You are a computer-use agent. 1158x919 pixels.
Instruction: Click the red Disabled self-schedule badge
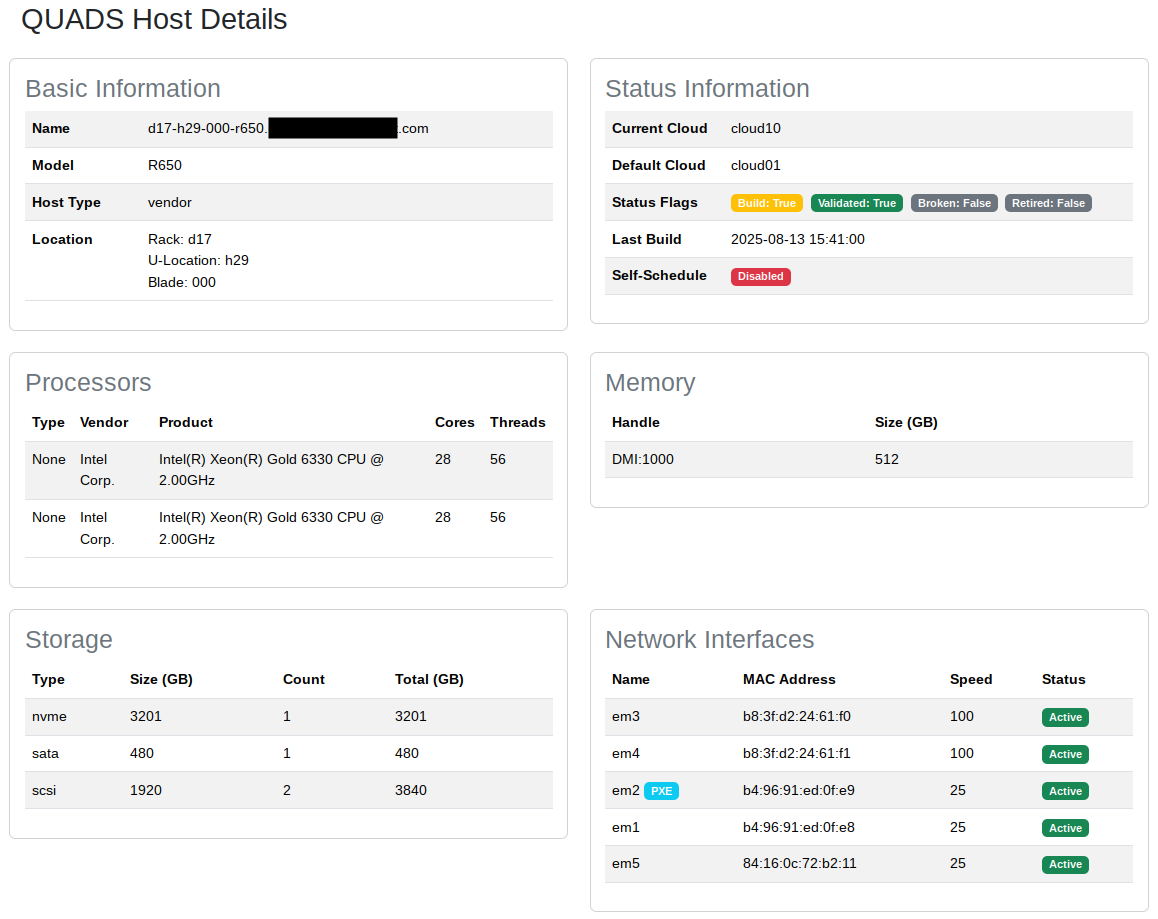click(760, 276)
